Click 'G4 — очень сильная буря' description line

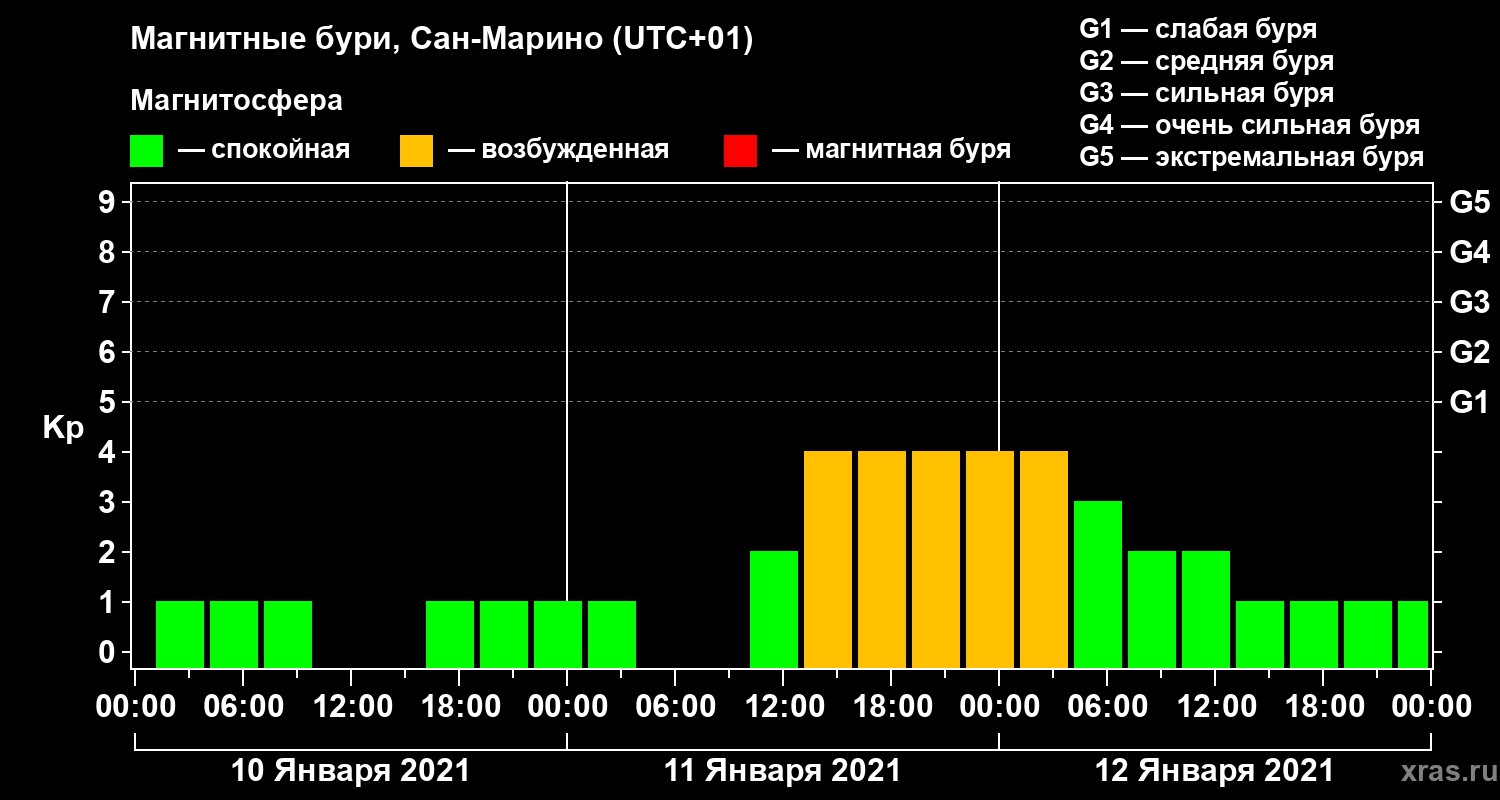point(1250,125)
